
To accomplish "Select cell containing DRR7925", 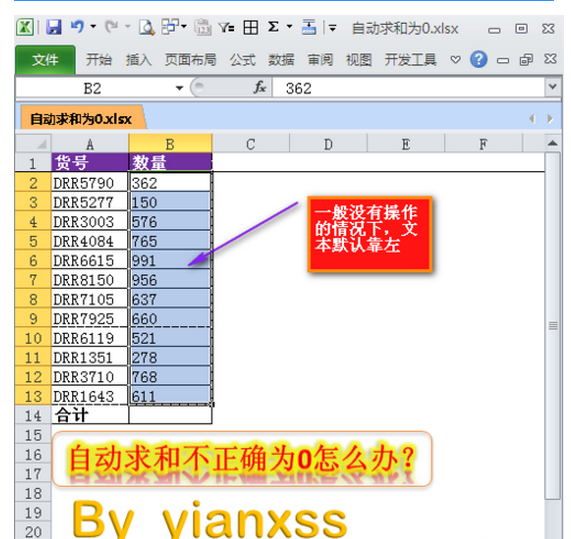I will point(90,318).
